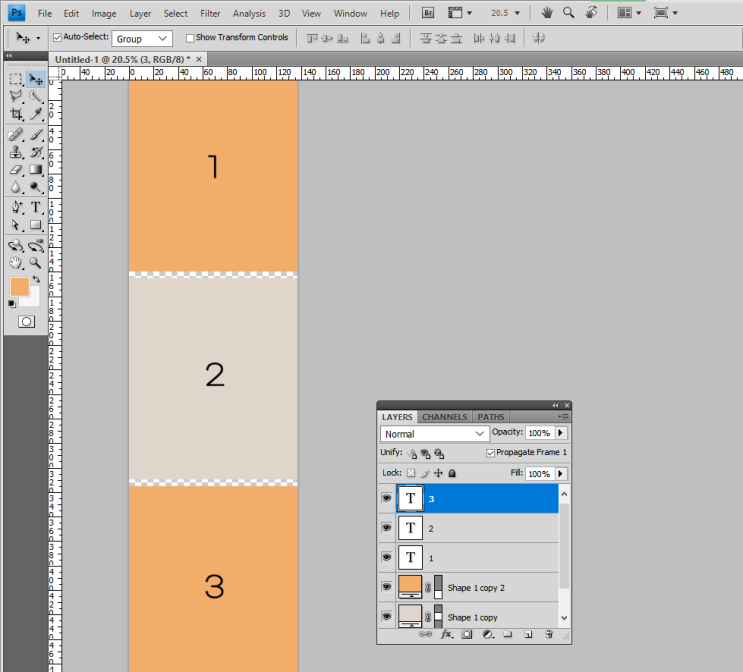Select the Blur tool
743x672 pixels.
point(16,187)
